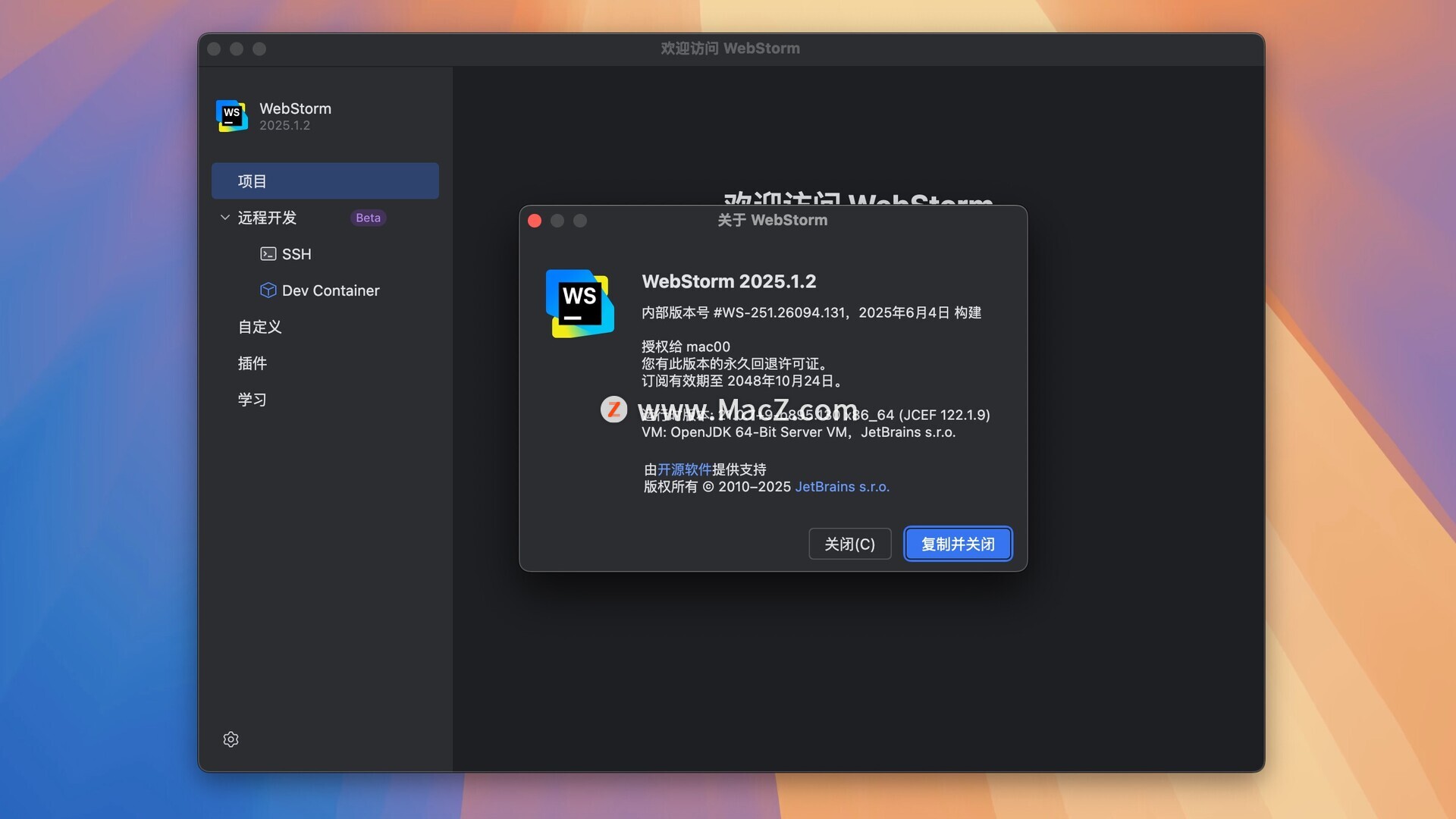The width and height of the screenshot is (1456, 819).
Task: Open the 插件 tab
Action: point(253,363)
